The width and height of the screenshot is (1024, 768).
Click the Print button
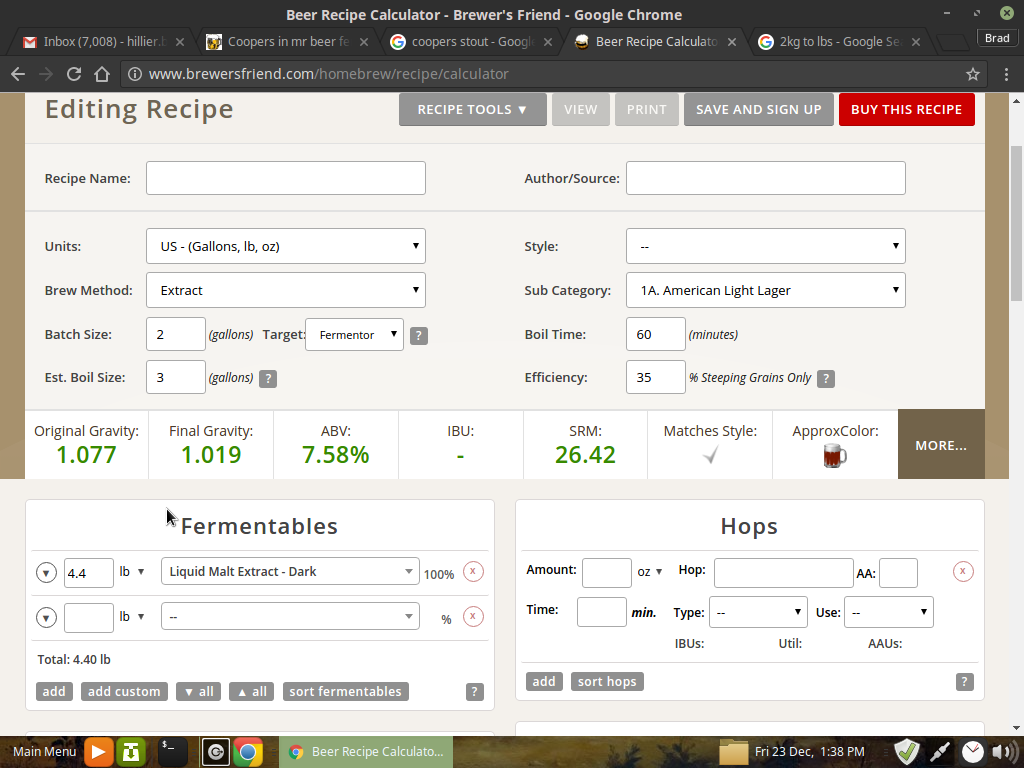point(647,109)
